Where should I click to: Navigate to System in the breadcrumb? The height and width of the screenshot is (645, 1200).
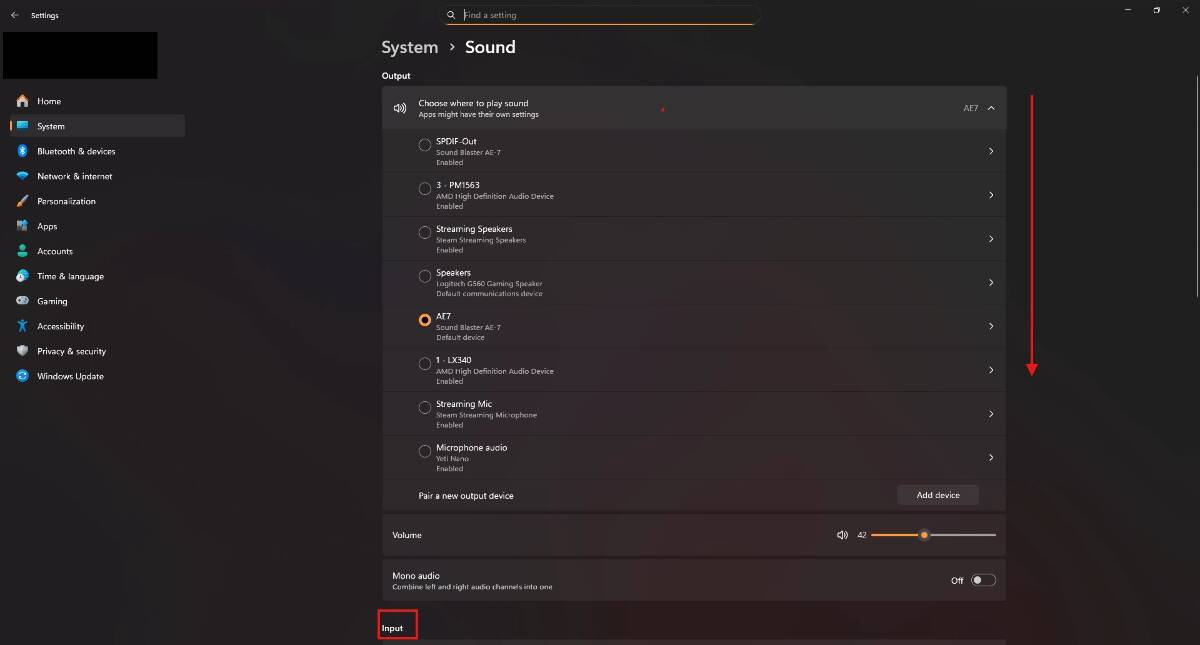click(409, 47)
